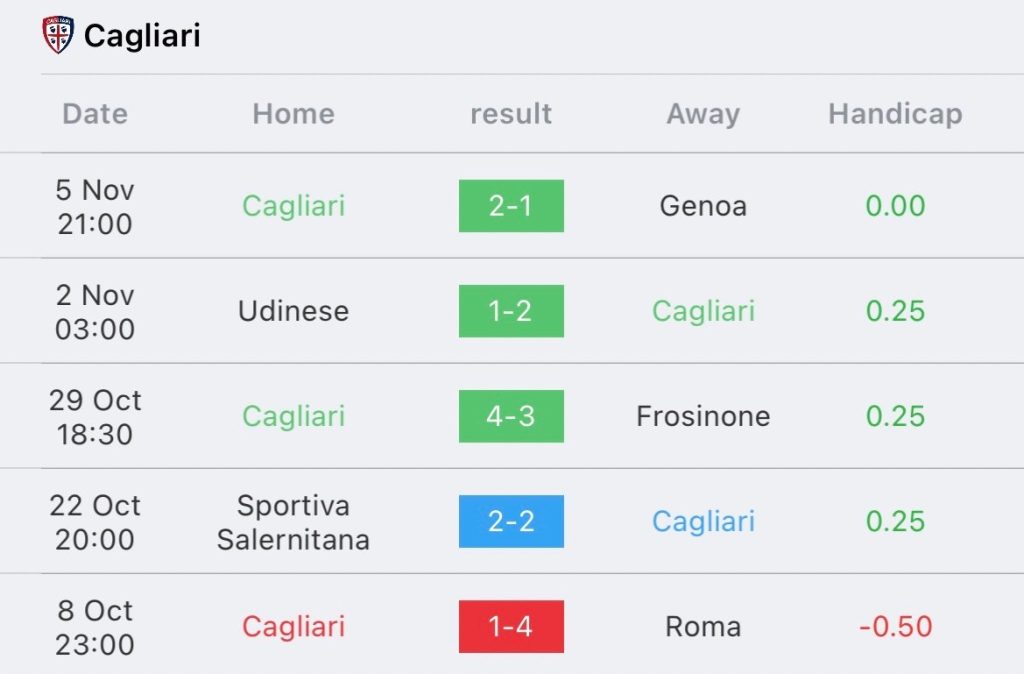Click Sportiva Salernitana team name
The image size is (1024, 674).
(293, 522)
